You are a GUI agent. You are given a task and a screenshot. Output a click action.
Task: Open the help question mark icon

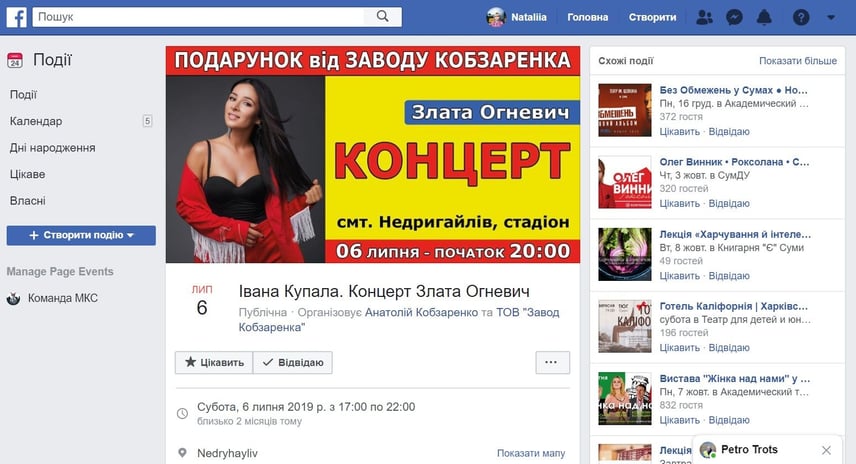coord(801,17)
